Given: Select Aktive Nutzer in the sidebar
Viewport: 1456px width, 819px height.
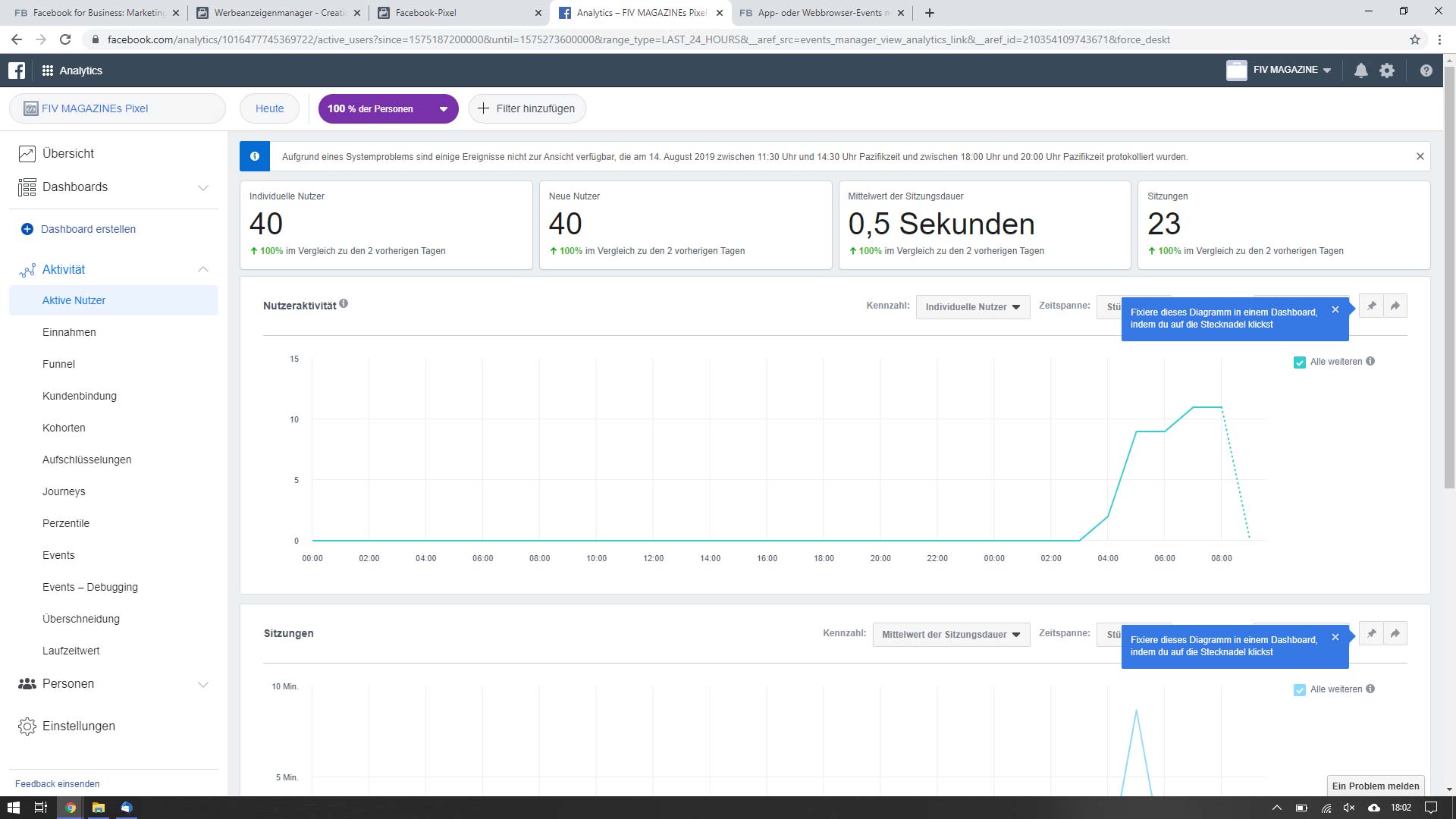Looking at the screenshot, I should point(114,300).
